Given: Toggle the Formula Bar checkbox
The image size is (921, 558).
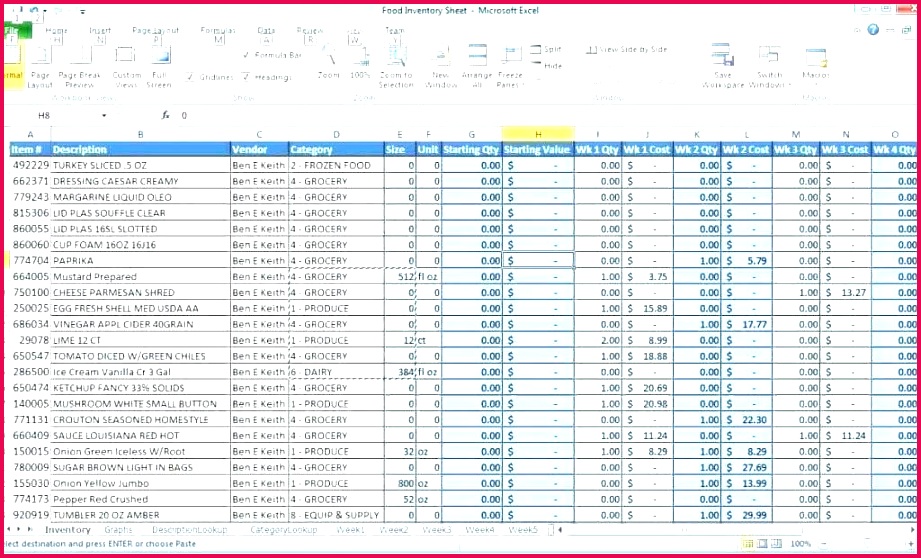Looking at the screenshot, I should 247,55.
